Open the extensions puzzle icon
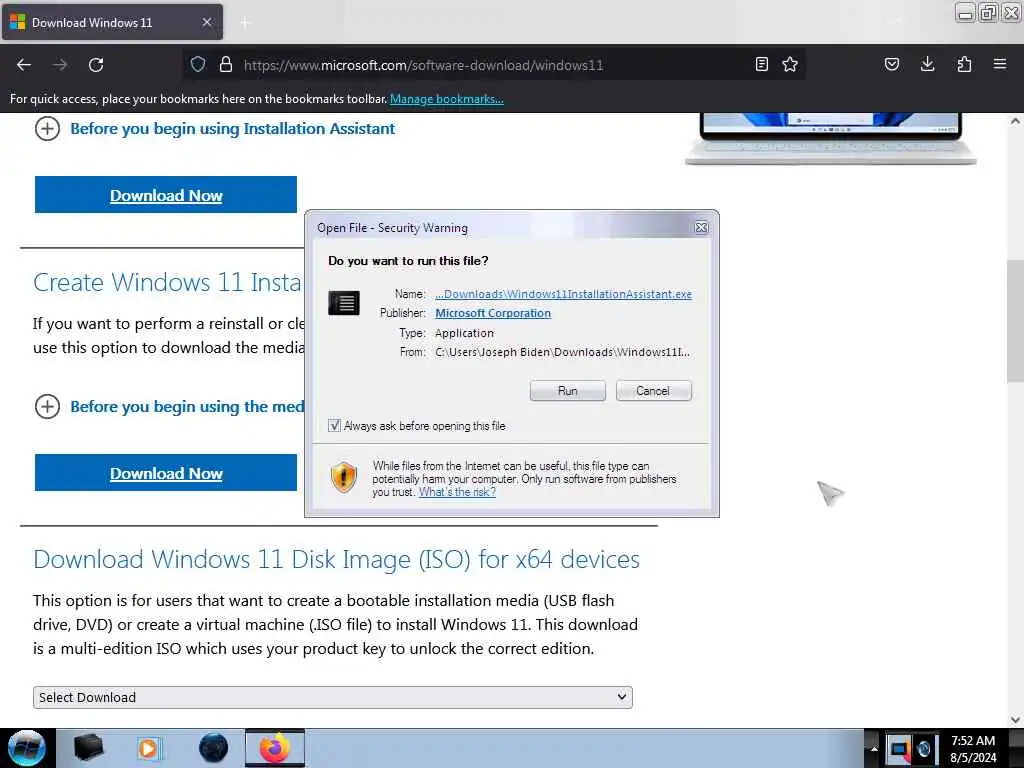The image size is (1024, 768). 964,64
